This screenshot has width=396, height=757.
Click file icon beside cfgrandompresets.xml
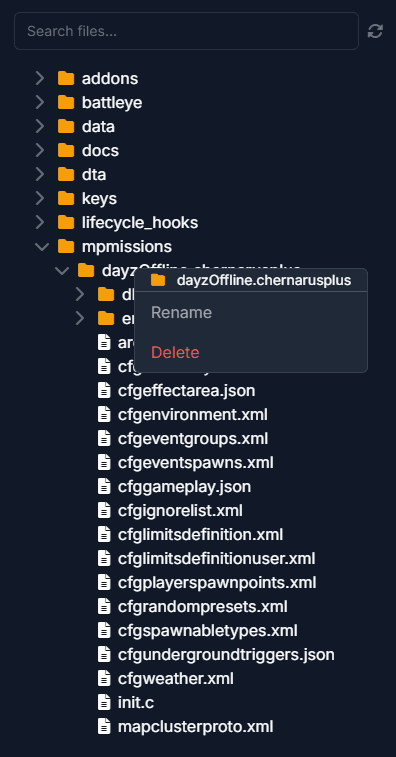coord(104,607)
